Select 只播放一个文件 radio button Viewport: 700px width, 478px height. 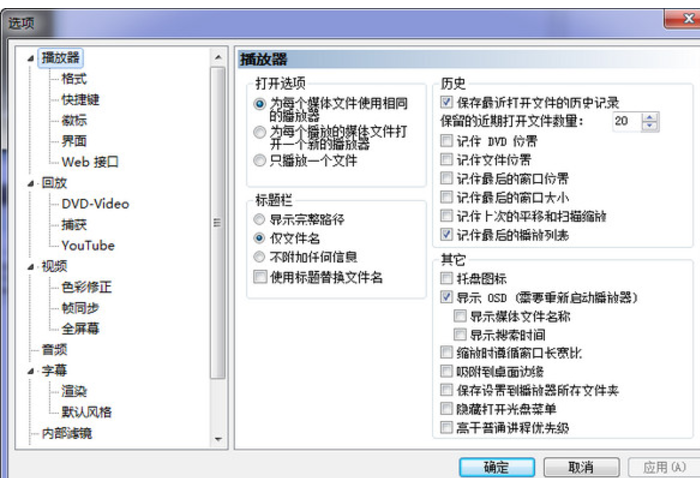click(x=260, y=160)
